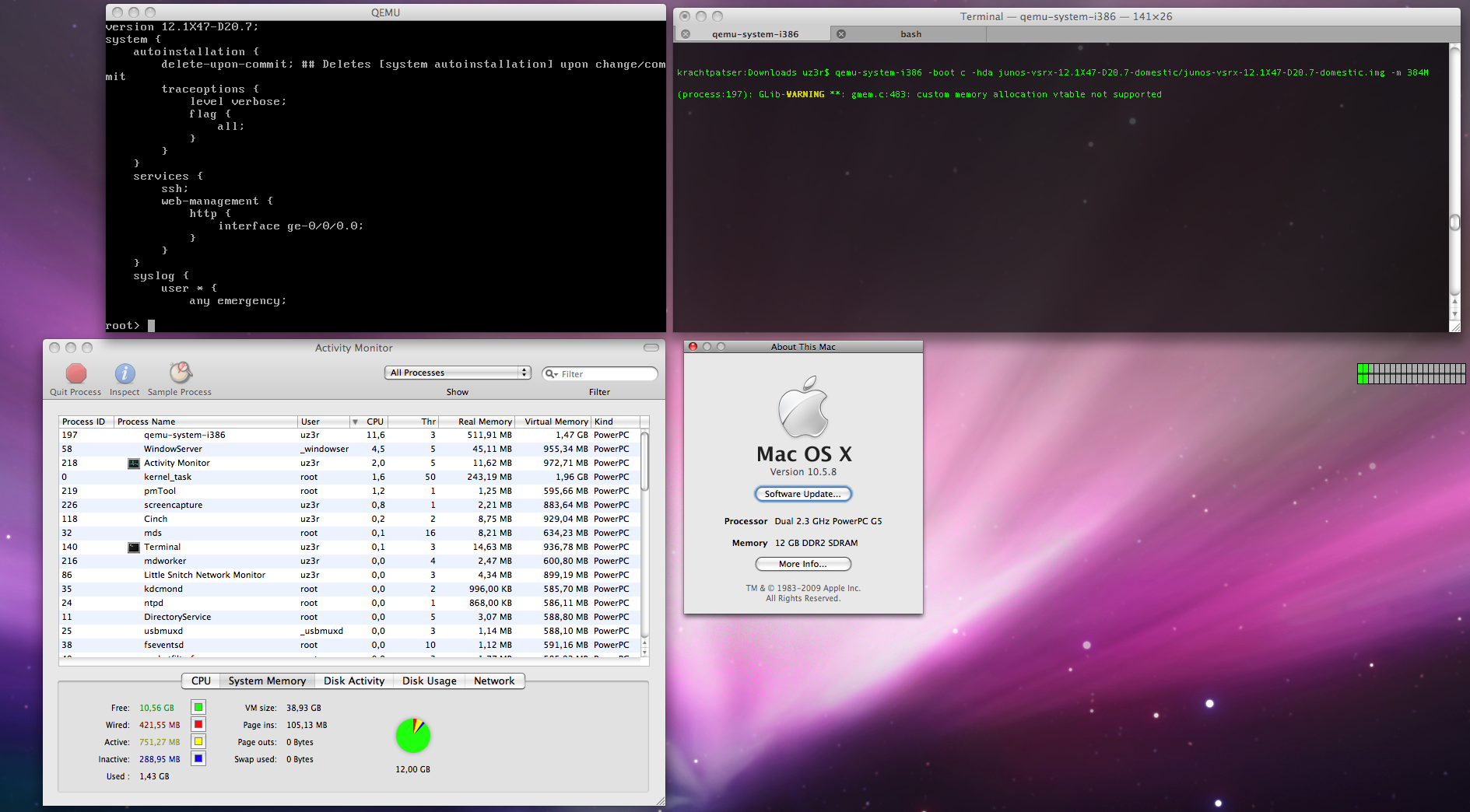The image size is (1470, 812).
Task: Click the Terminal row icon in process list
Action: click(134, 548)
